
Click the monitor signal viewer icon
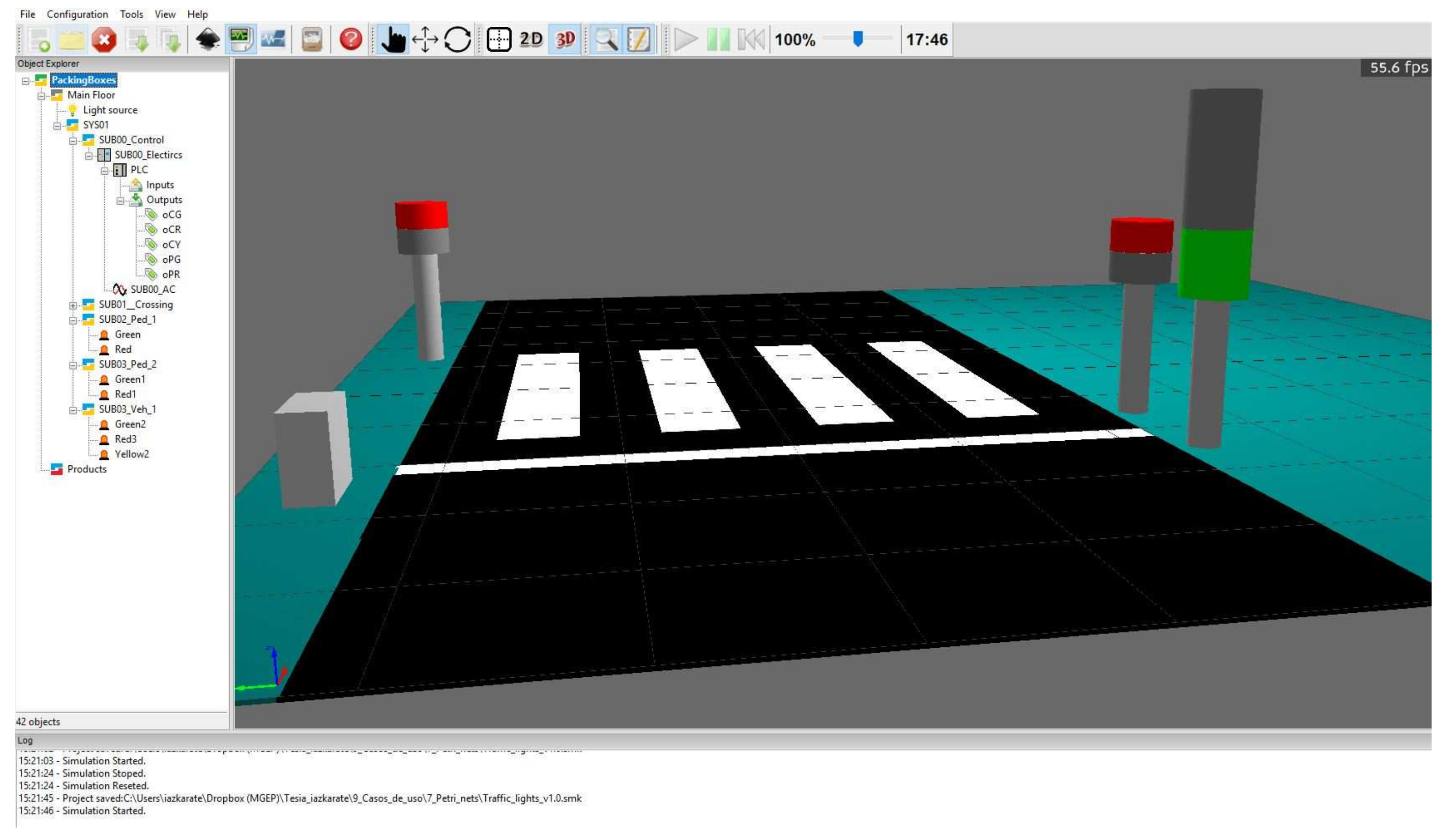(241, 40)
